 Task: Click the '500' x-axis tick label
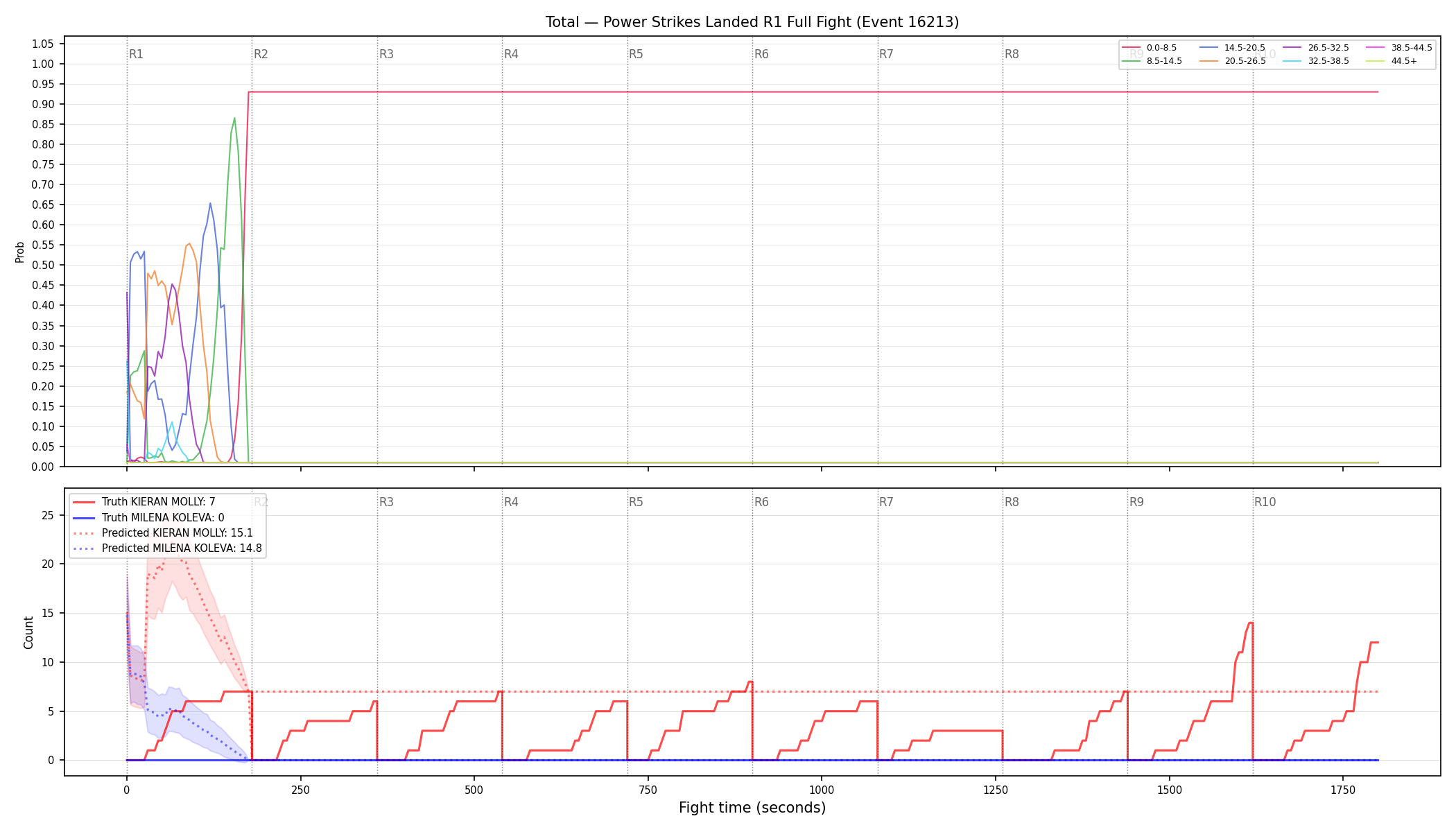tap(474, 790)
